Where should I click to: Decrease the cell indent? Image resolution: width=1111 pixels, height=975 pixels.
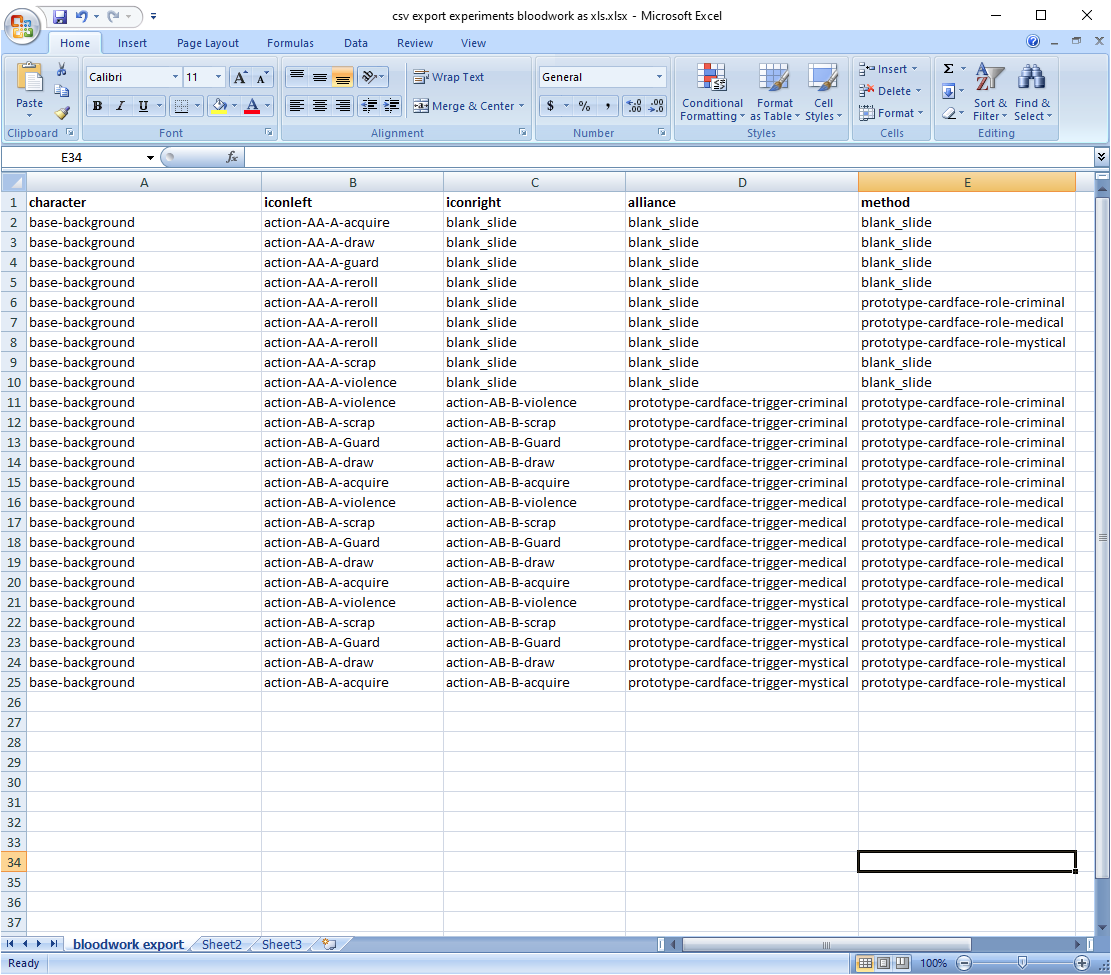coord(368,106)
